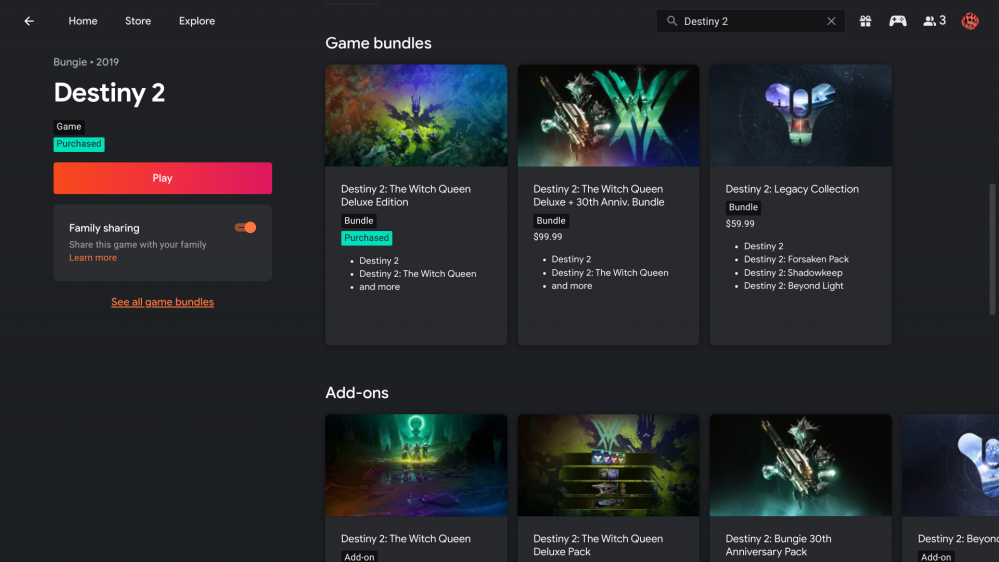Open the Store tab

(138, 21)
